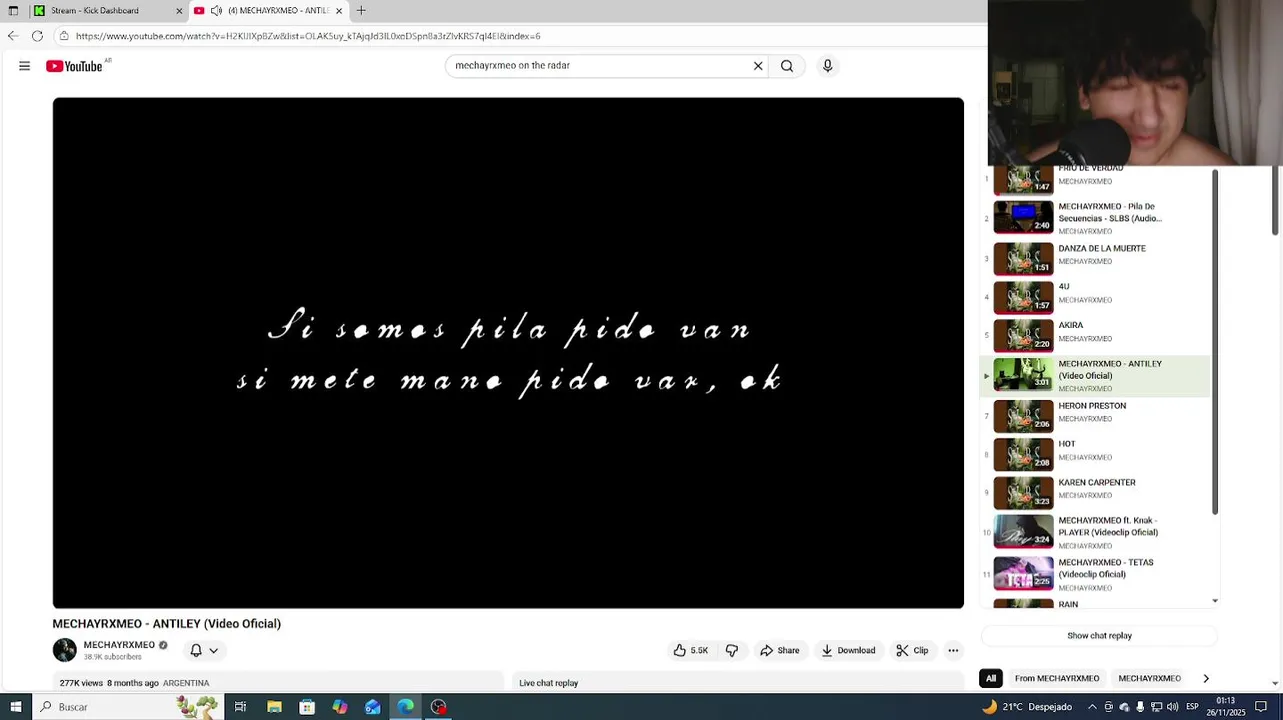Show hidden system tray icons

click(x=1092, y=707)
